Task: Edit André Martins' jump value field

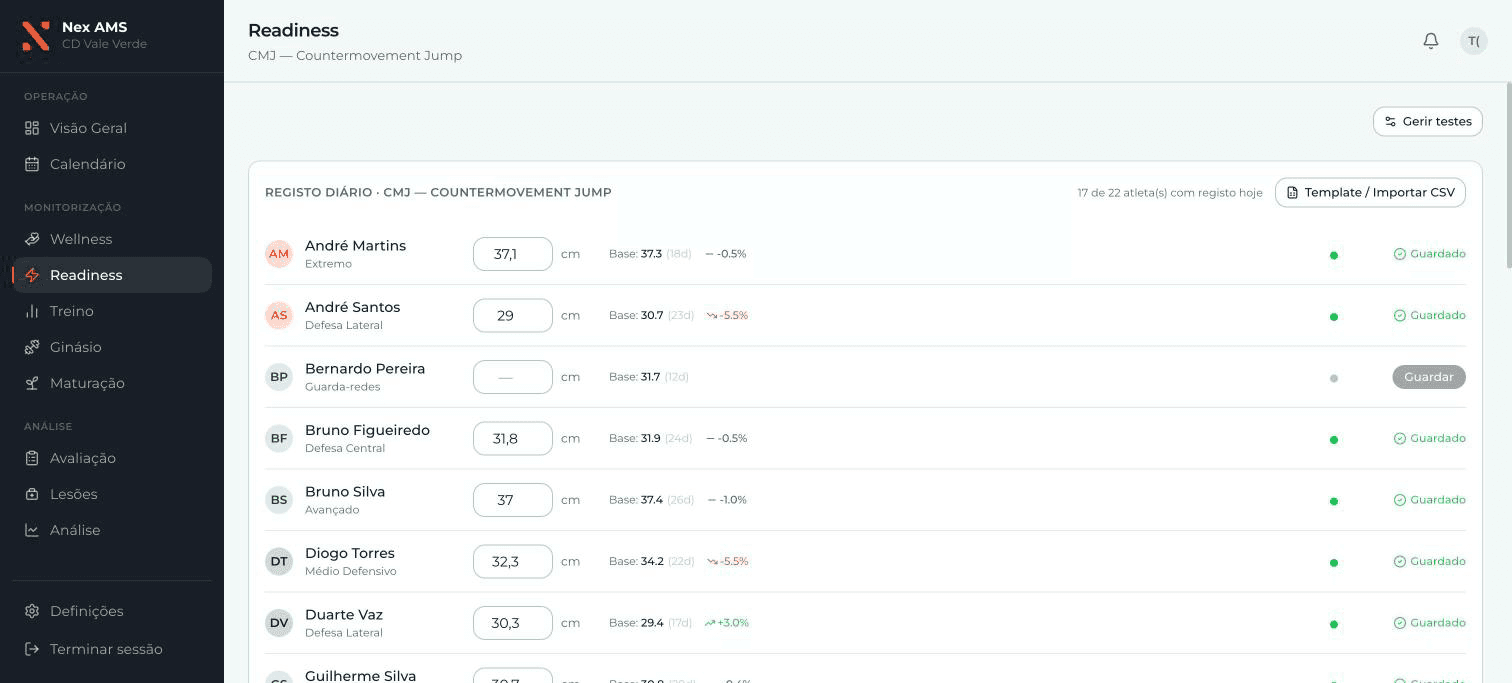Action: (x=513, y=254)
